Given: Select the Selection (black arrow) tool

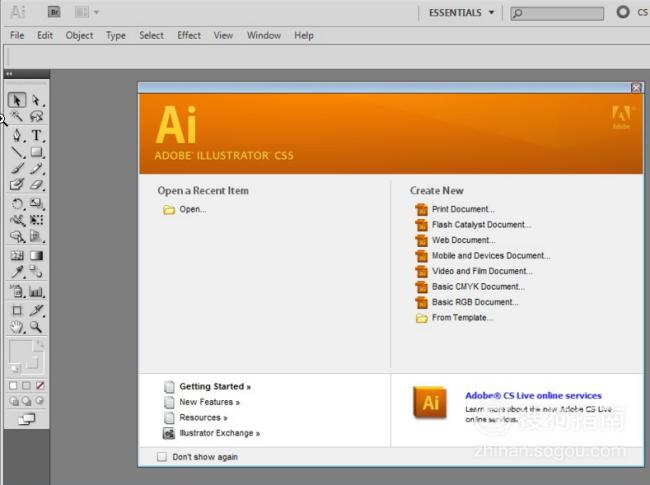Looking at the screenshot, I should 17,100.
